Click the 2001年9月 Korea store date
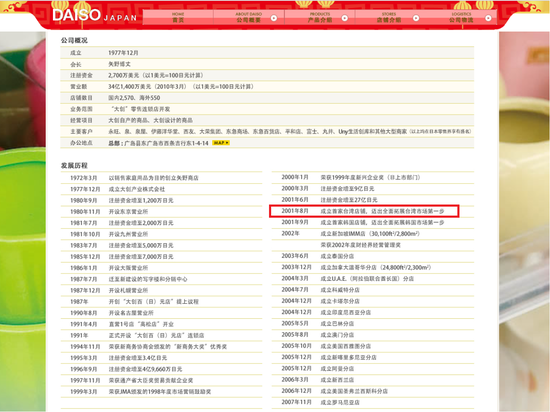The height and width of the screenshot is (412, 550). tap(295, 222)
